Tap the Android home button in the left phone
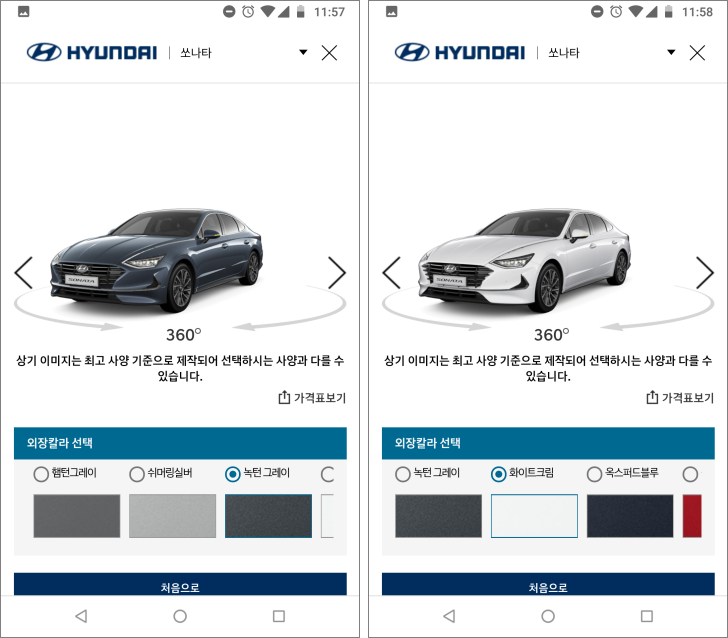 pyautogui.click(x=180, y=616)
